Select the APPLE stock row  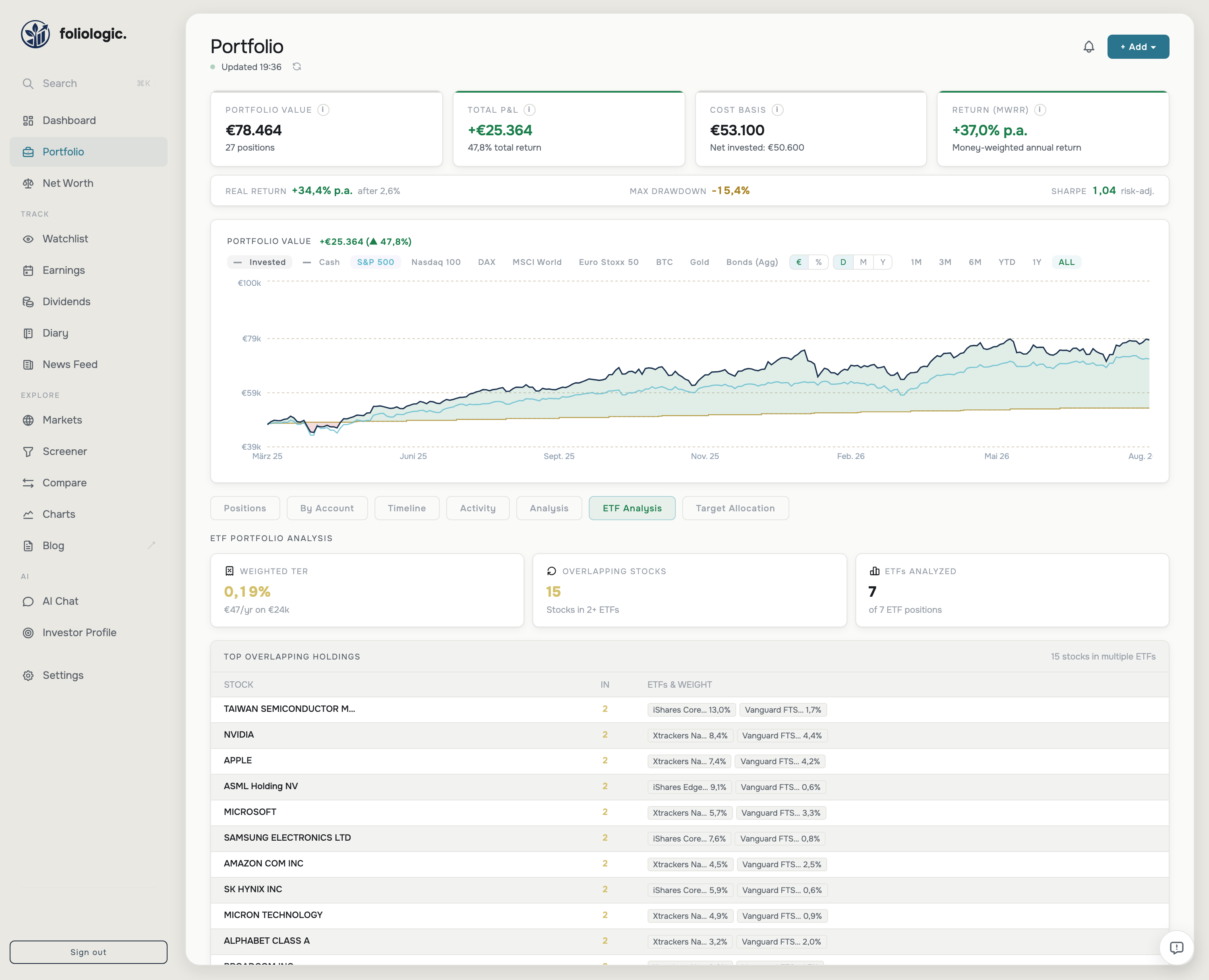tap(689, 761)
